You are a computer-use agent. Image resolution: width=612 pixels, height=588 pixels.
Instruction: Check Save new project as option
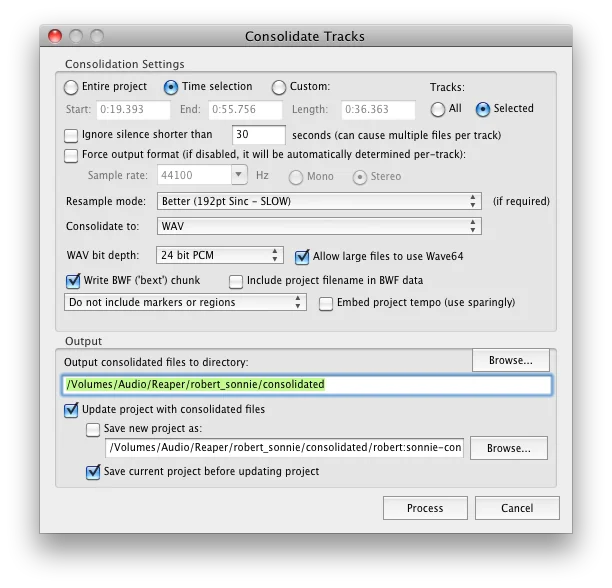pos(93,430)
